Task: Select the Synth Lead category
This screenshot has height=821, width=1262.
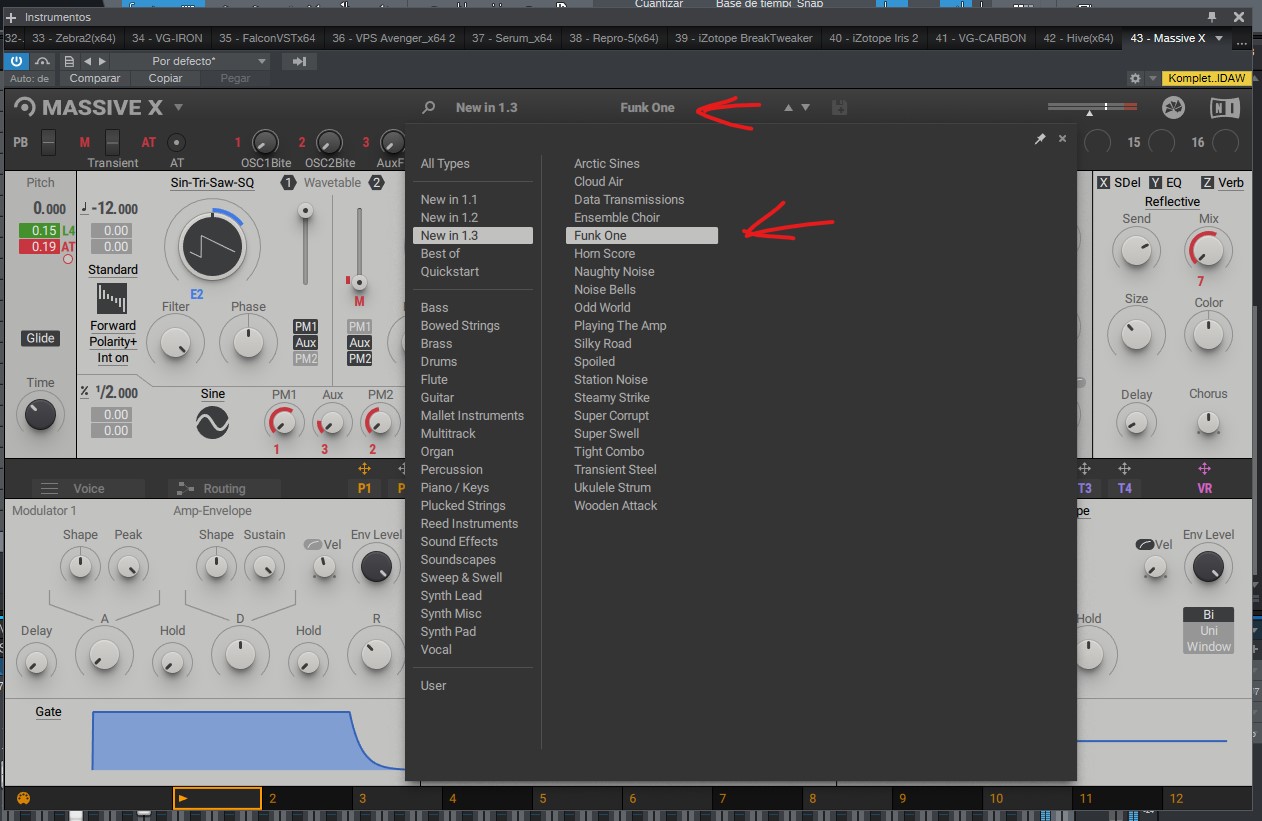Action: pos(451,596)
